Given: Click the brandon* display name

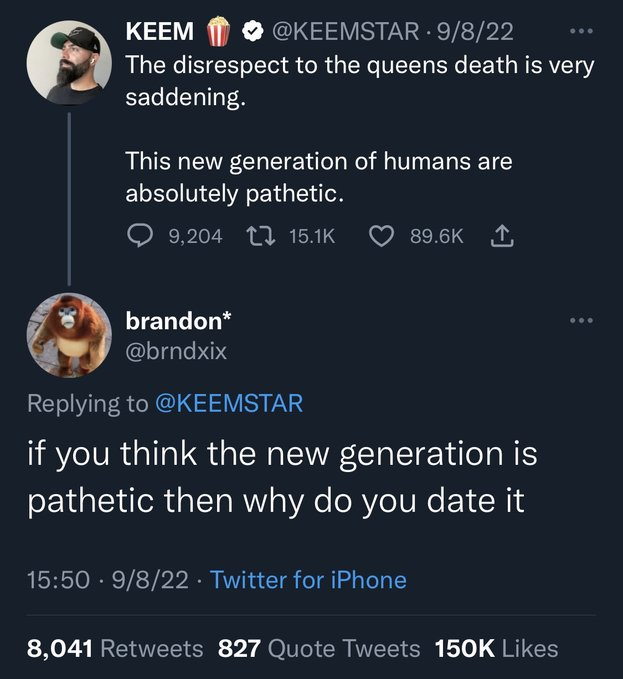Looking at the screenshot, I should click(178, 320).
